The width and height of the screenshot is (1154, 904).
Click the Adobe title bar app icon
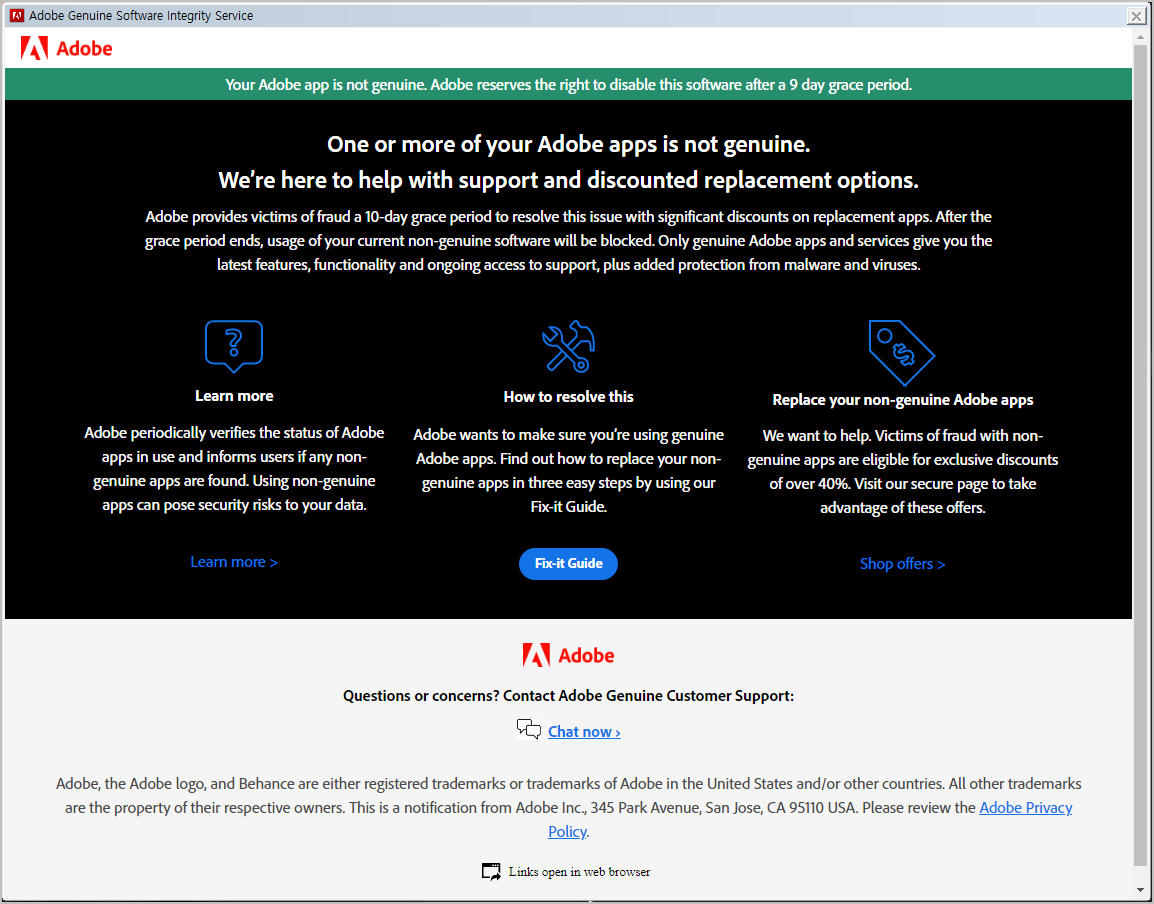(x=17, y=15)
